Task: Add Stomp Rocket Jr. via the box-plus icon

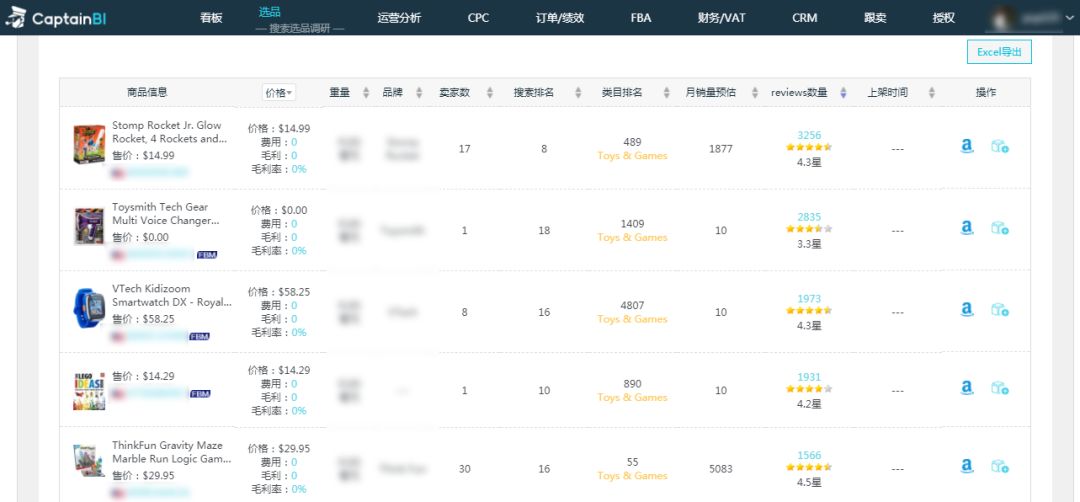Action: click(999, 146)
